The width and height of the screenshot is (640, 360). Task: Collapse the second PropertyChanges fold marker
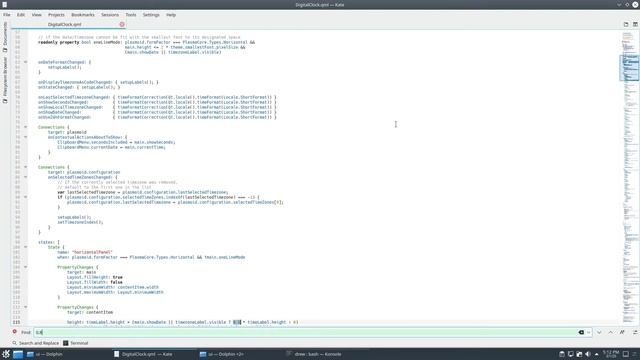25,307
